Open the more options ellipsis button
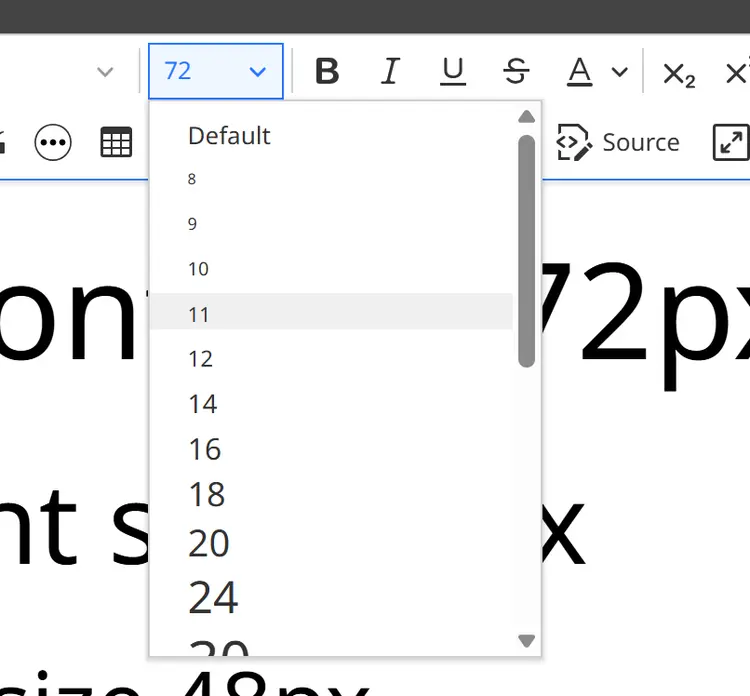The height and width of the screenshot is (696, 750). [x=53, y=142]
